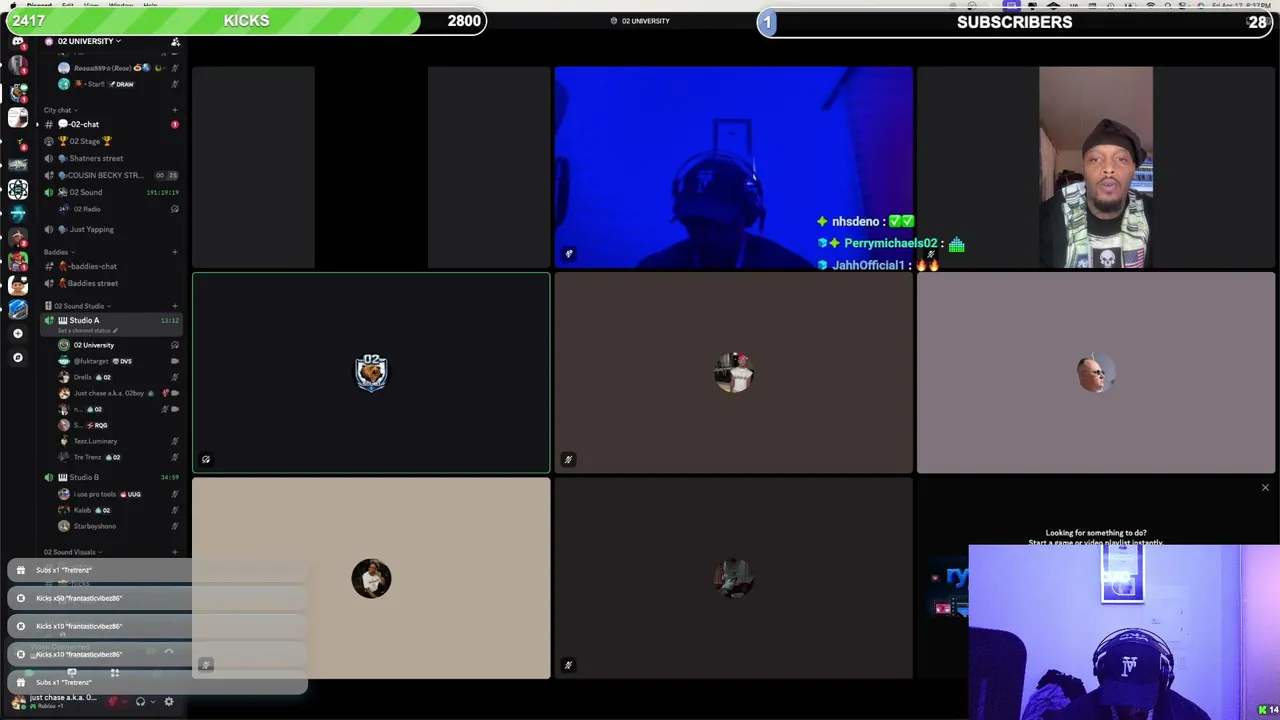Select Tre Trenz member in Studio A

coord(118,457)
